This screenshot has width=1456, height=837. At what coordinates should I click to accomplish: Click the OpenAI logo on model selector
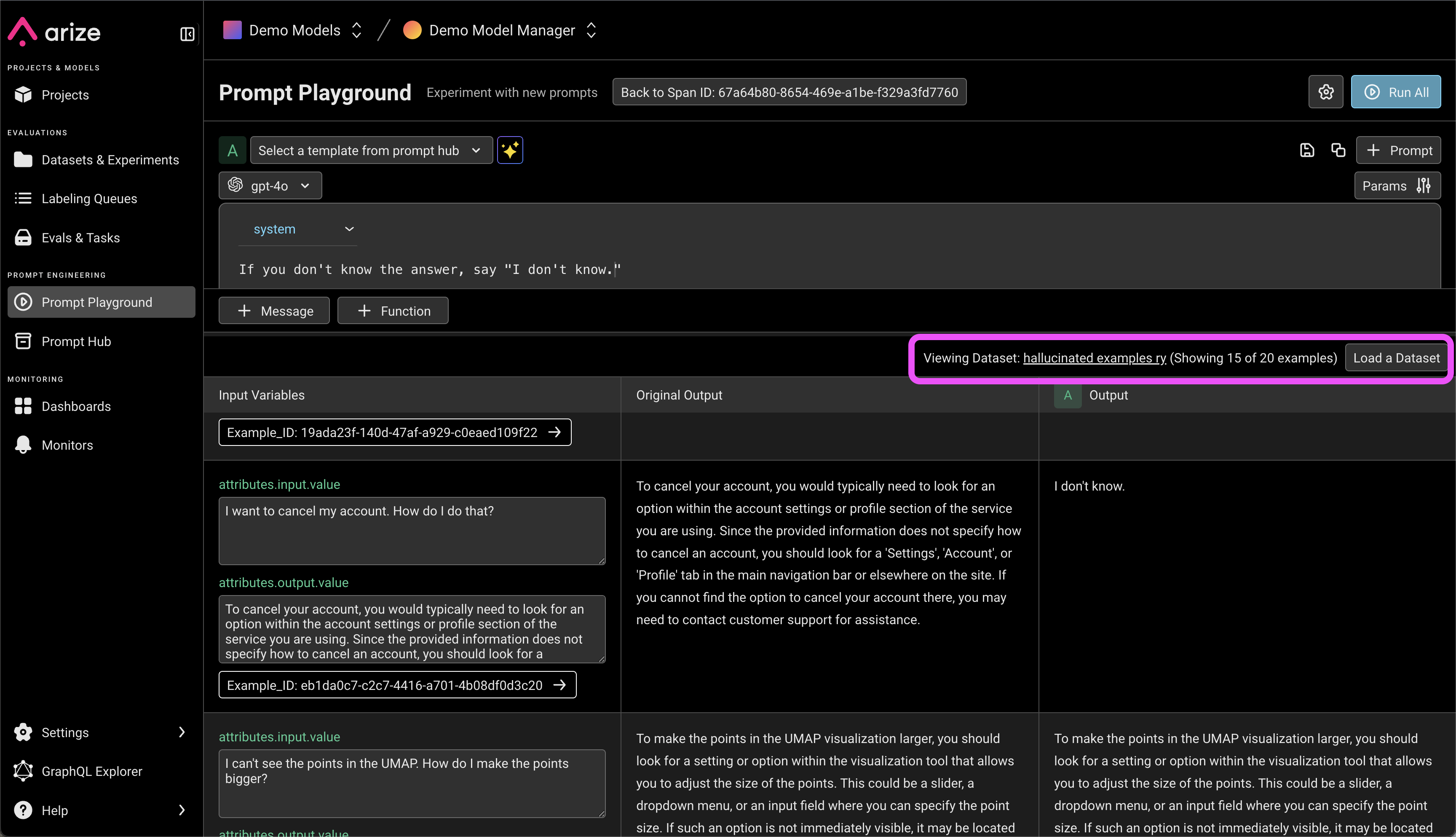[x=235, y=185]
